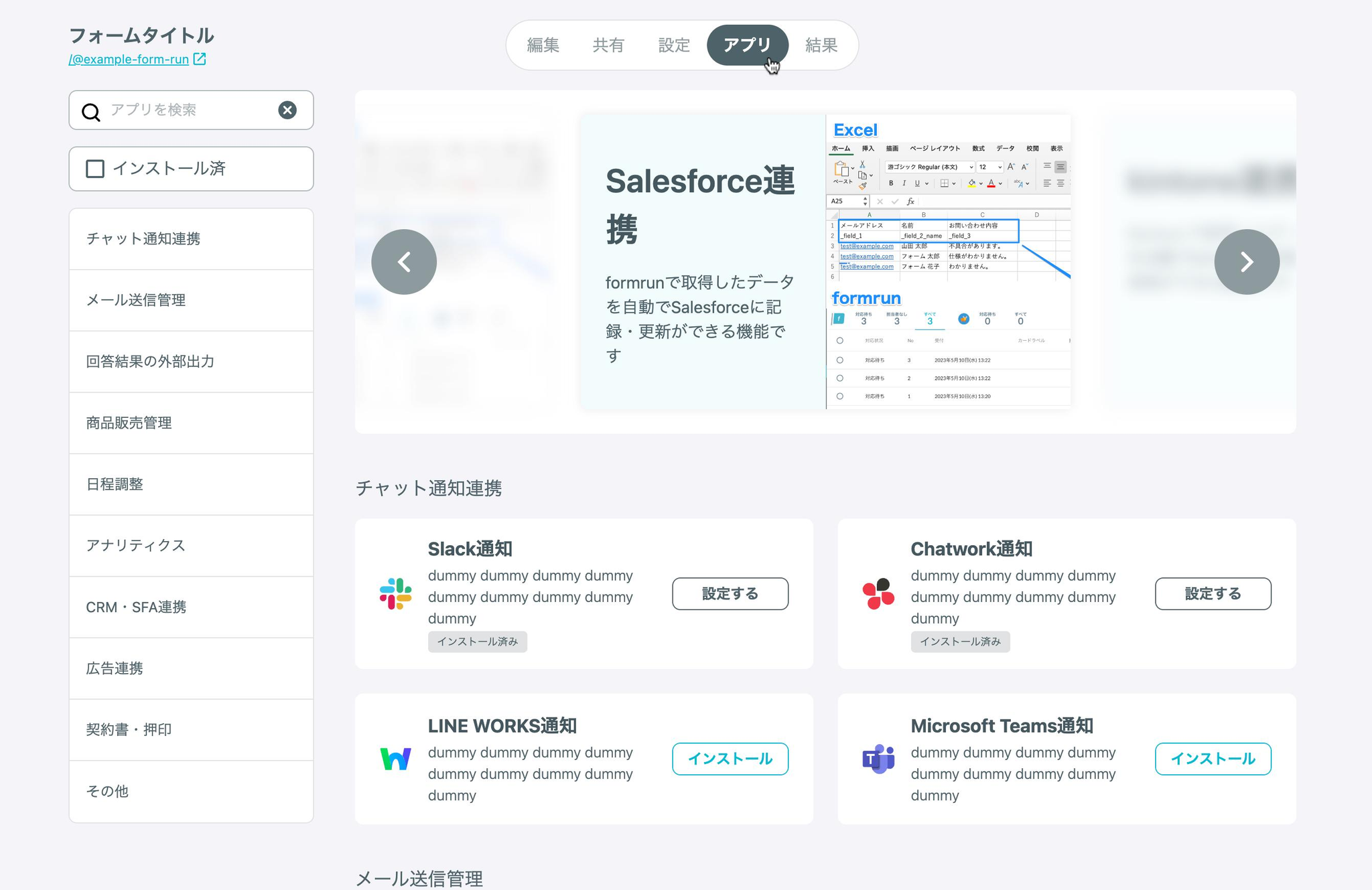Click the LINE WORKS logo icon
Image resolution: width=1372 pixels, height=890 pixels.
tap(396, 759)
